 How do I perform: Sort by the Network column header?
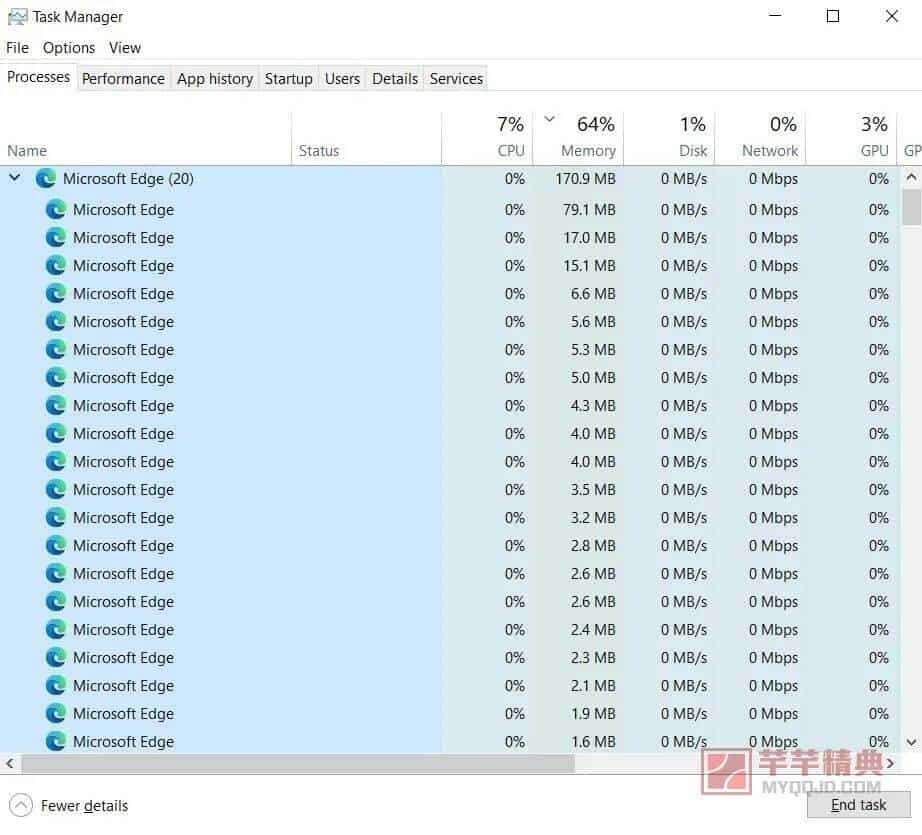[760, 138]
